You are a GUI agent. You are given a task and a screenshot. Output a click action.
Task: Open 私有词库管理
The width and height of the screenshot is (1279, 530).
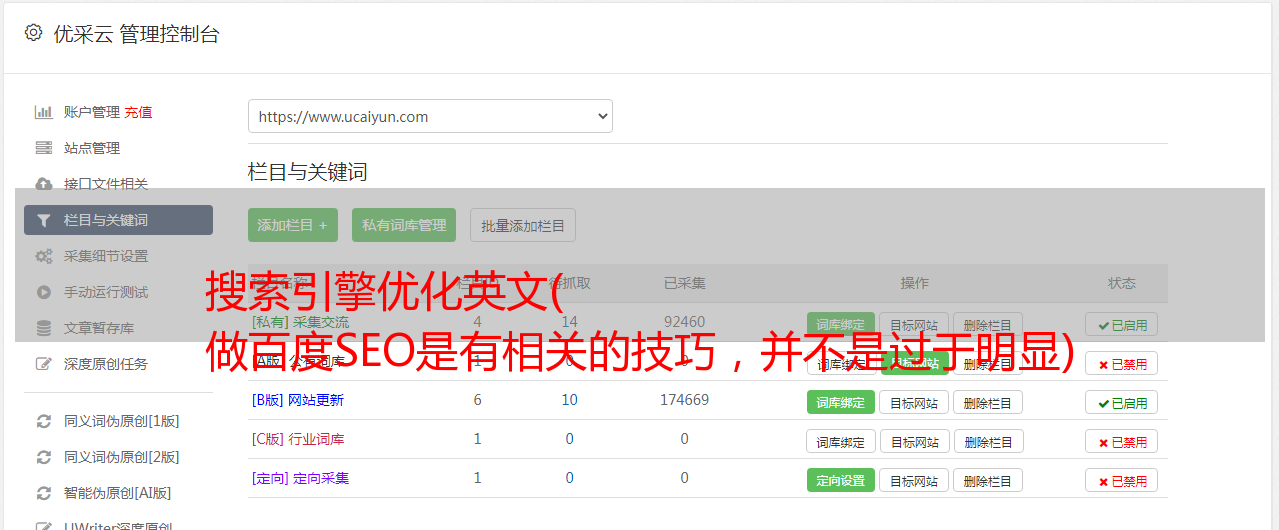click(x=404, y=225)
